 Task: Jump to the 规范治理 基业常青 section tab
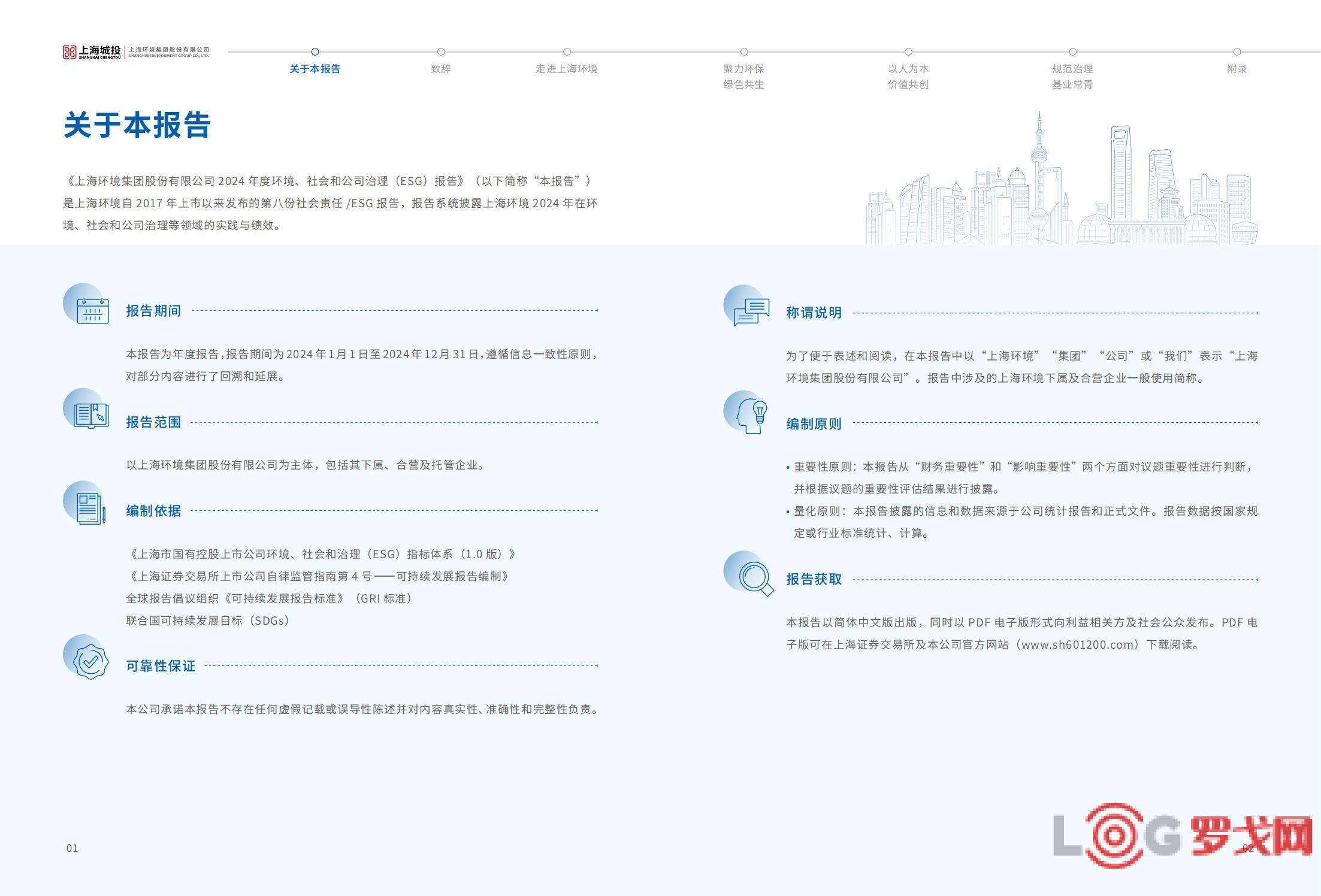coord(1072,76)
